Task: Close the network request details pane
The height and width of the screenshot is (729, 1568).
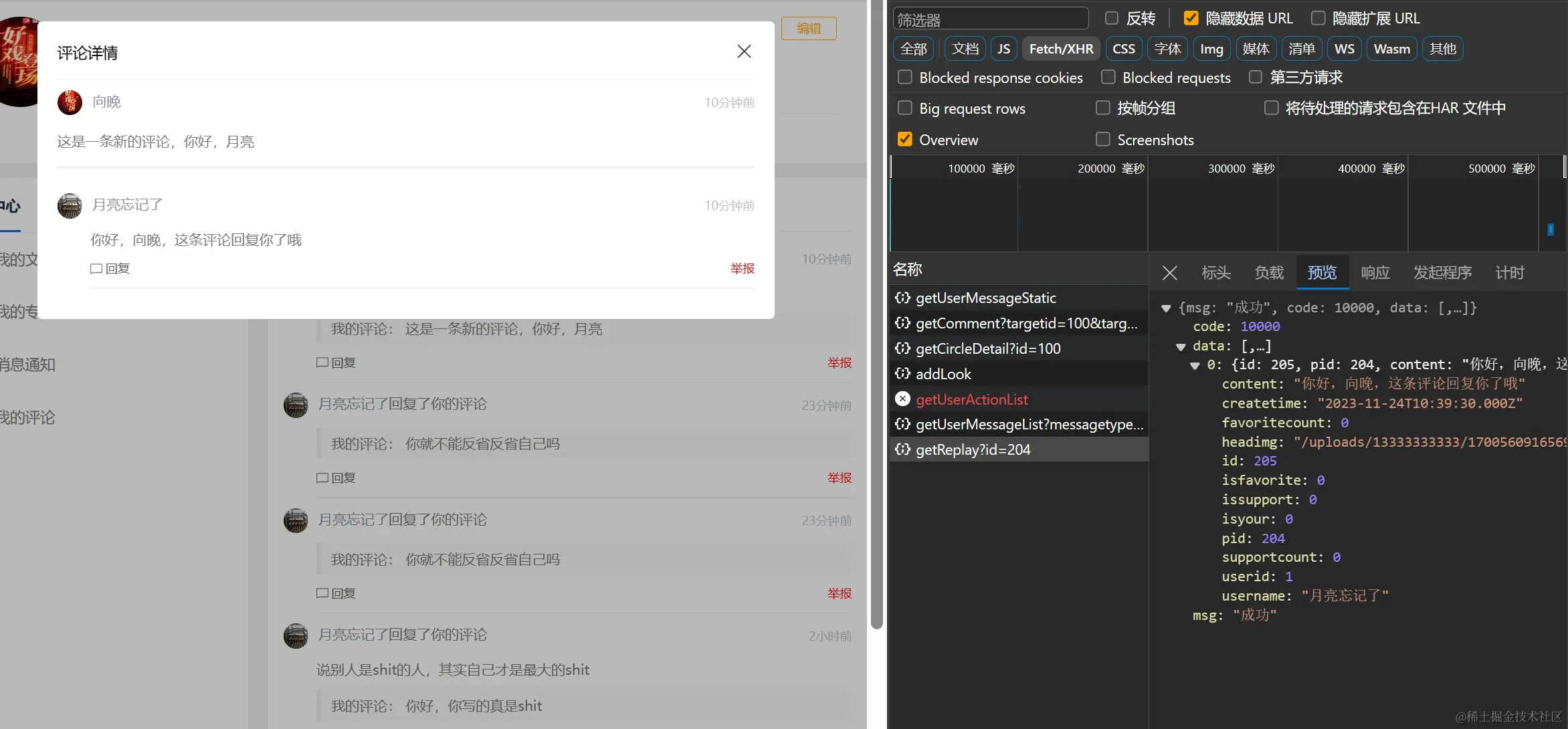Action: click(1169, 273)
